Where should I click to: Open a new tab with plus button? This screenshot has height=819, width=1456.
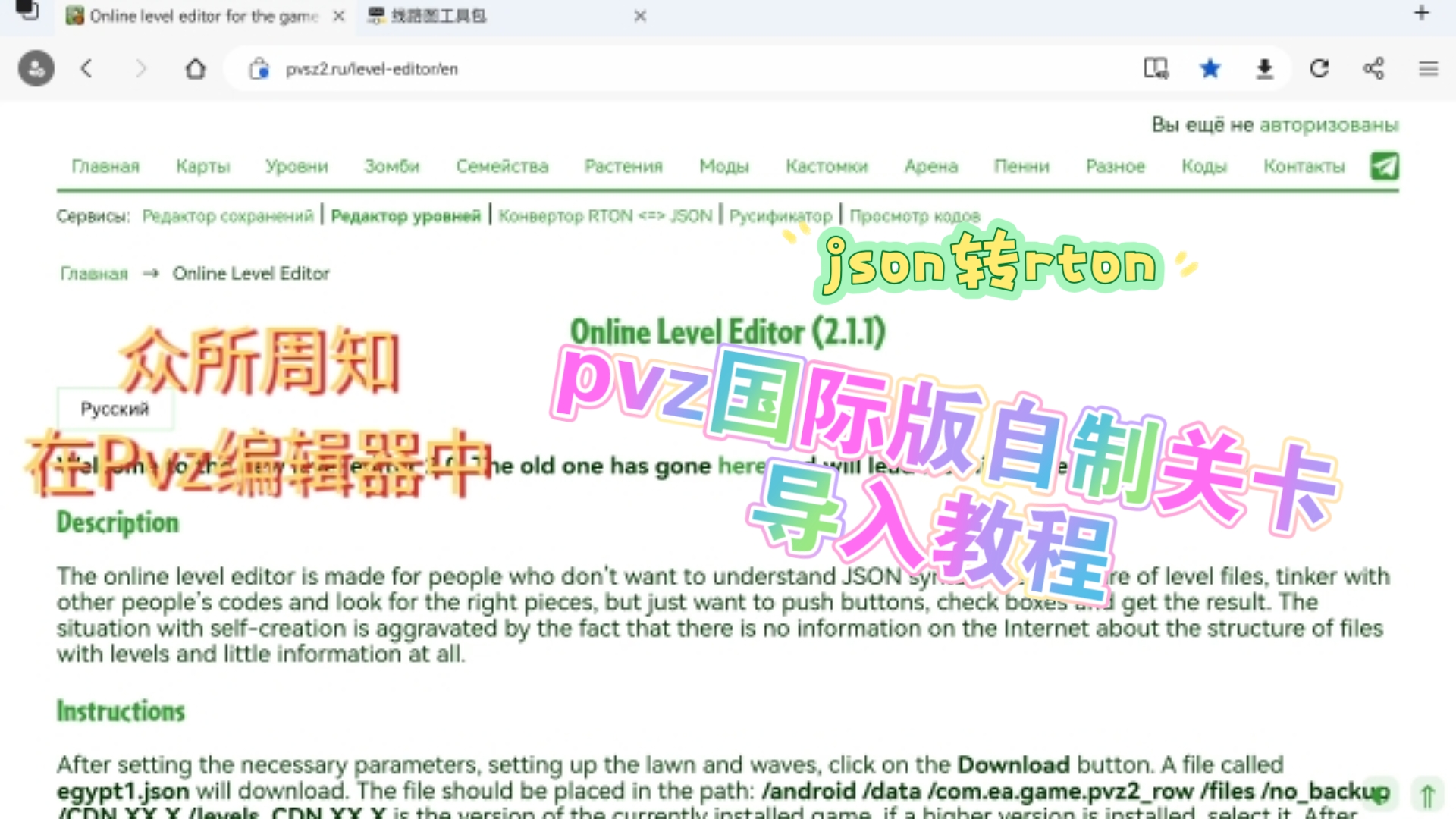tap(1422, 13)
